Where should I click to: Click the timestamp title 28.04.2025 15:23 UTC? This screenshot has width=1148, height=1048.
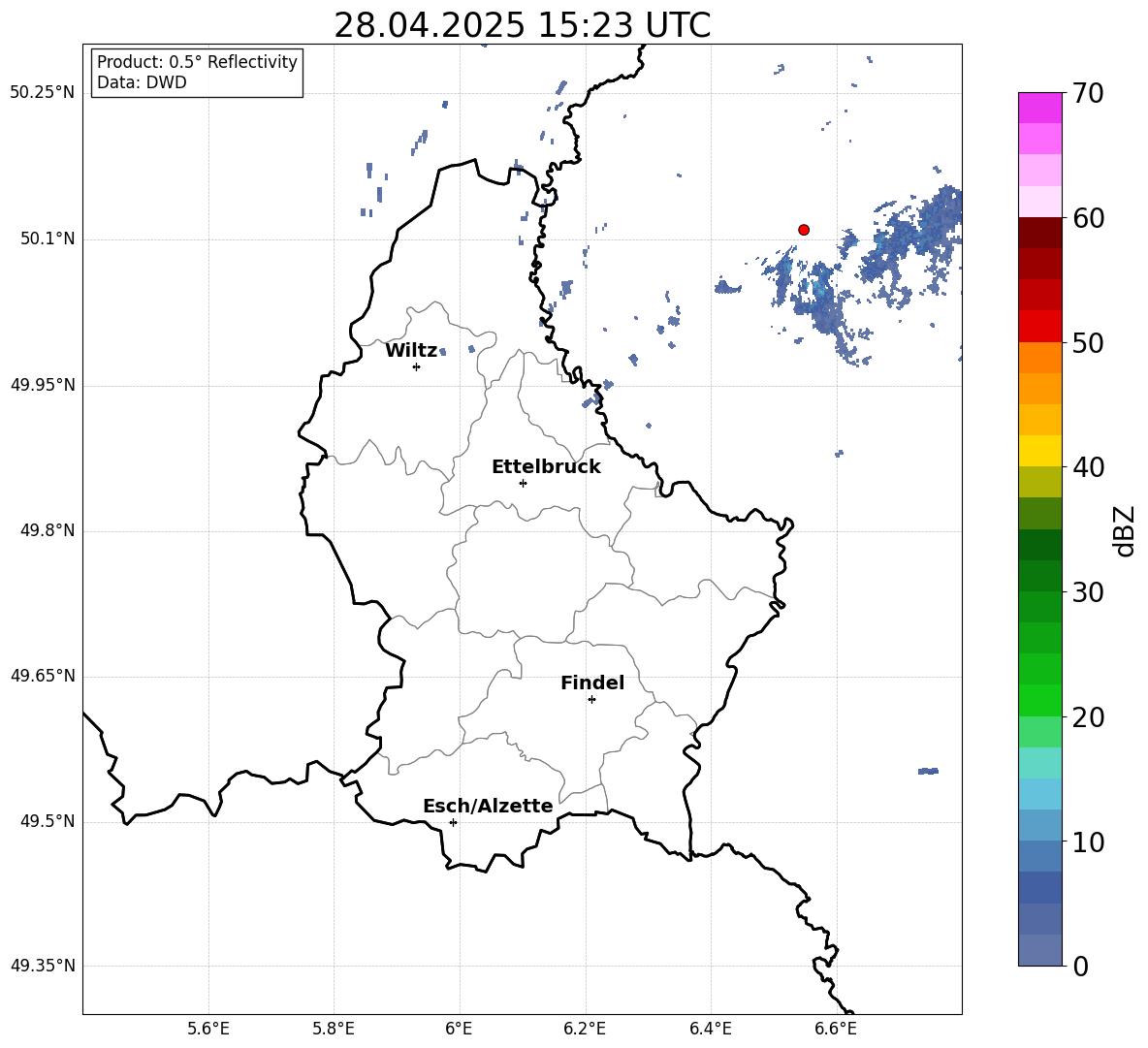coord(522,25)
